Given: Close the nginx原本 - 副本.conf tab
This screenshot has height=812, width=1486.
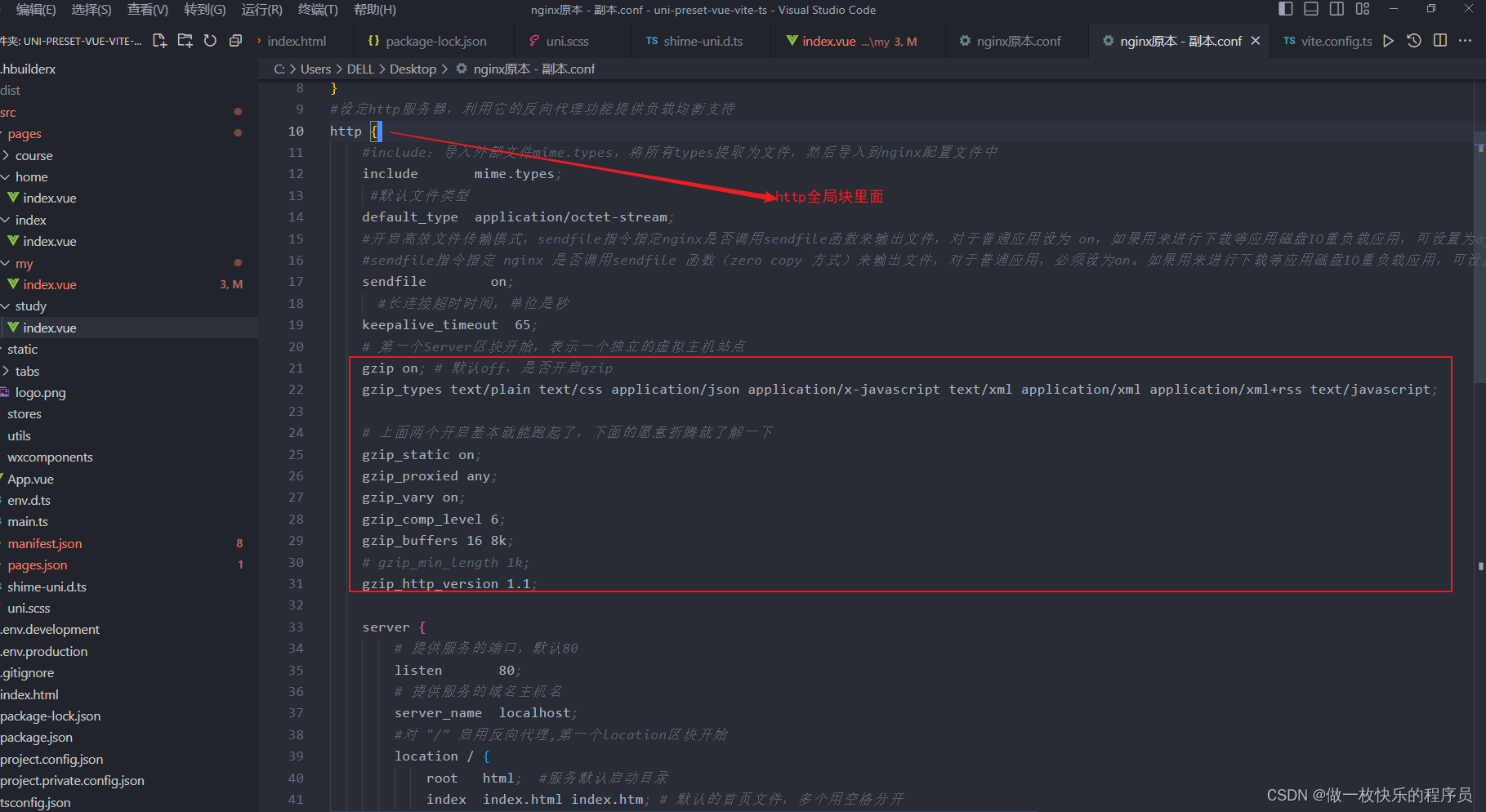Looking at the screenshot, I should pyautogui.click(x=1256, y=41).
